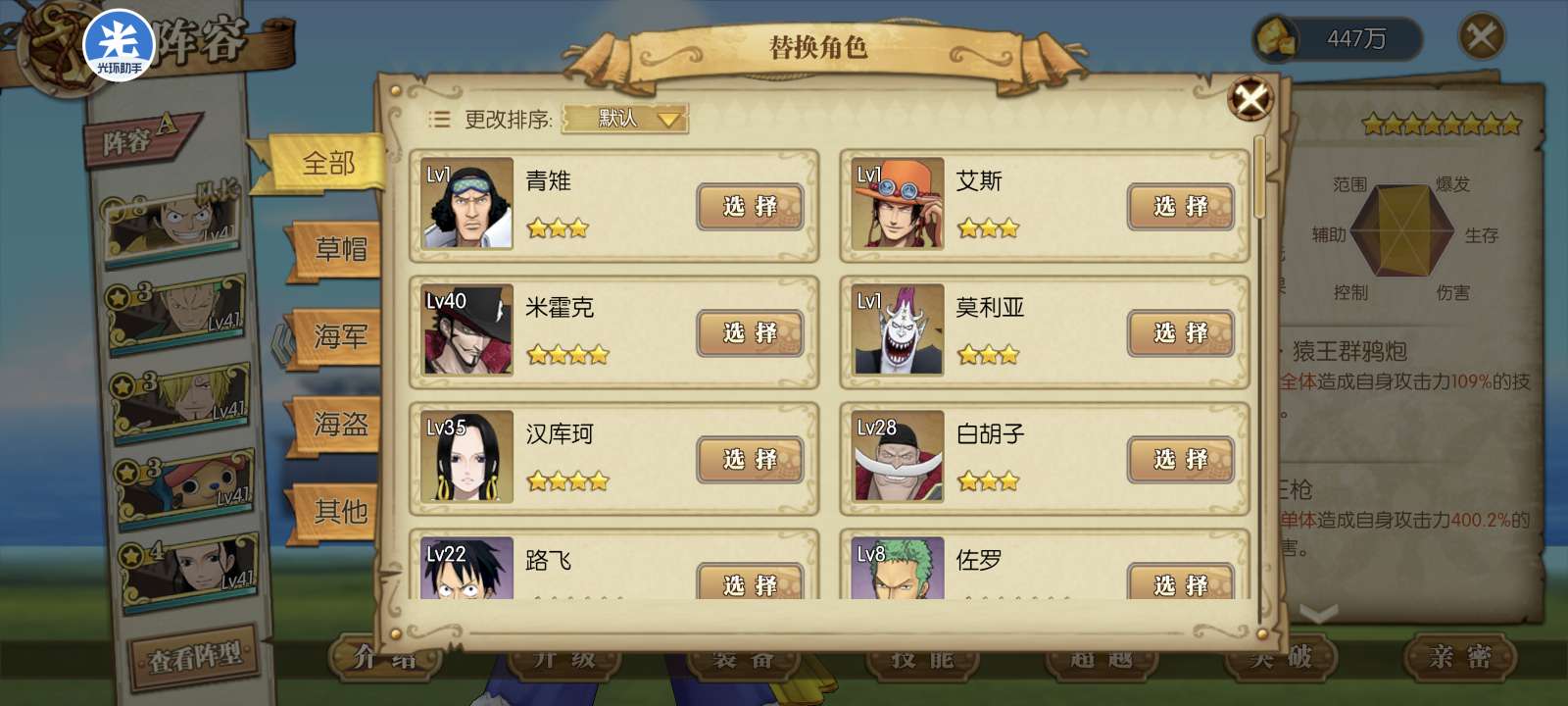
Task: Click 艾斯 character portrait icon
Action: click(x=897, y=203)
